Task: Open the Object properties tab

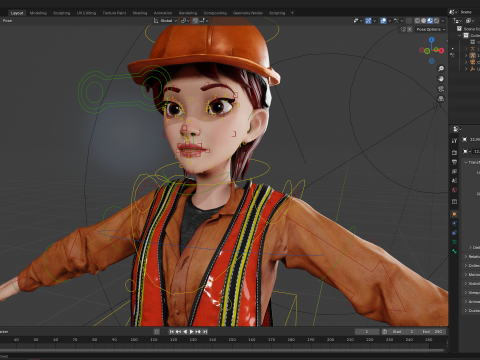Action: tap(454, 214)
